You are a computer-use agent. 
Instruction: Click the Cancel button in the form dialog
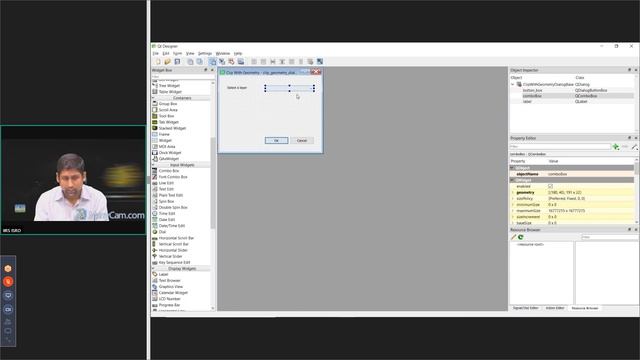click(x=302, y=140)
